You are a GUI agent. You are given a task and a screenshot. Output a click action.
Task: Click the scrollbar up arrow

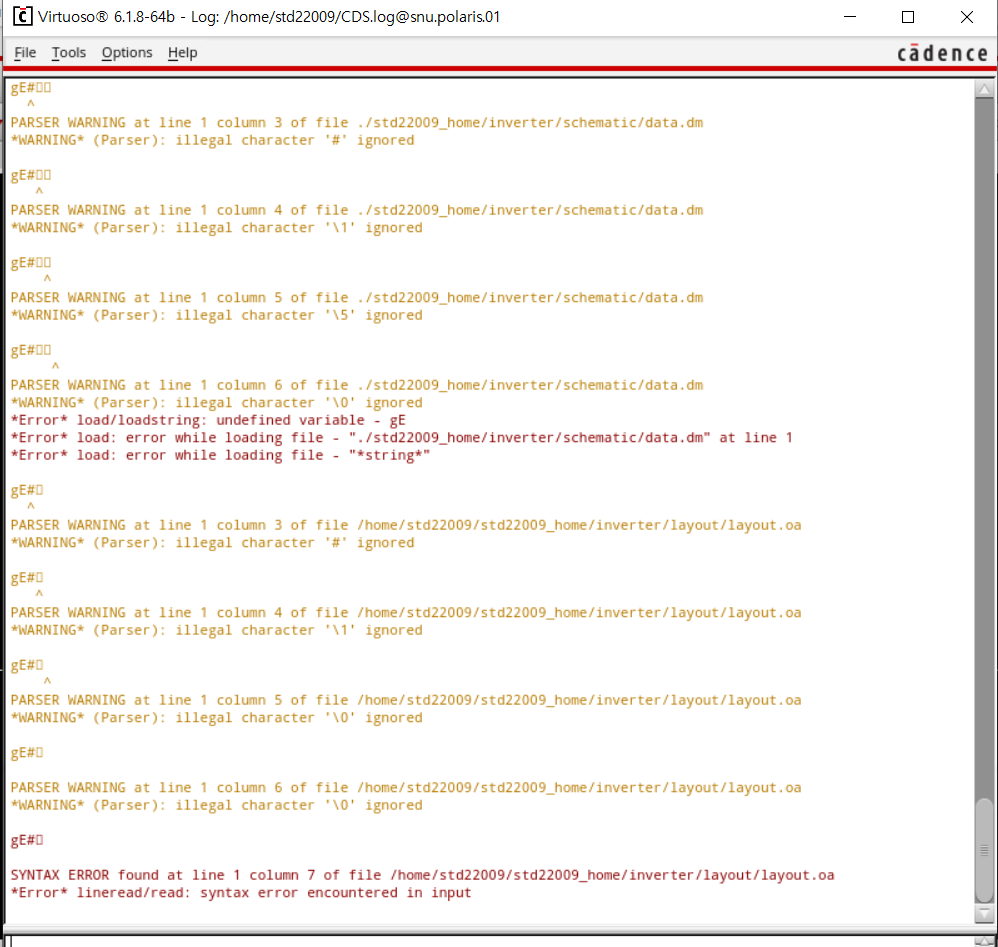pos(983,90)
